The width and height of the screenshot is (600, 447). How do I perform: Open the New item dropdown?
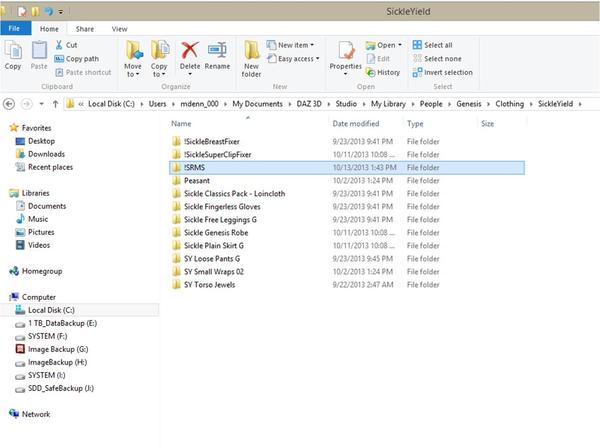click(290, 45)
